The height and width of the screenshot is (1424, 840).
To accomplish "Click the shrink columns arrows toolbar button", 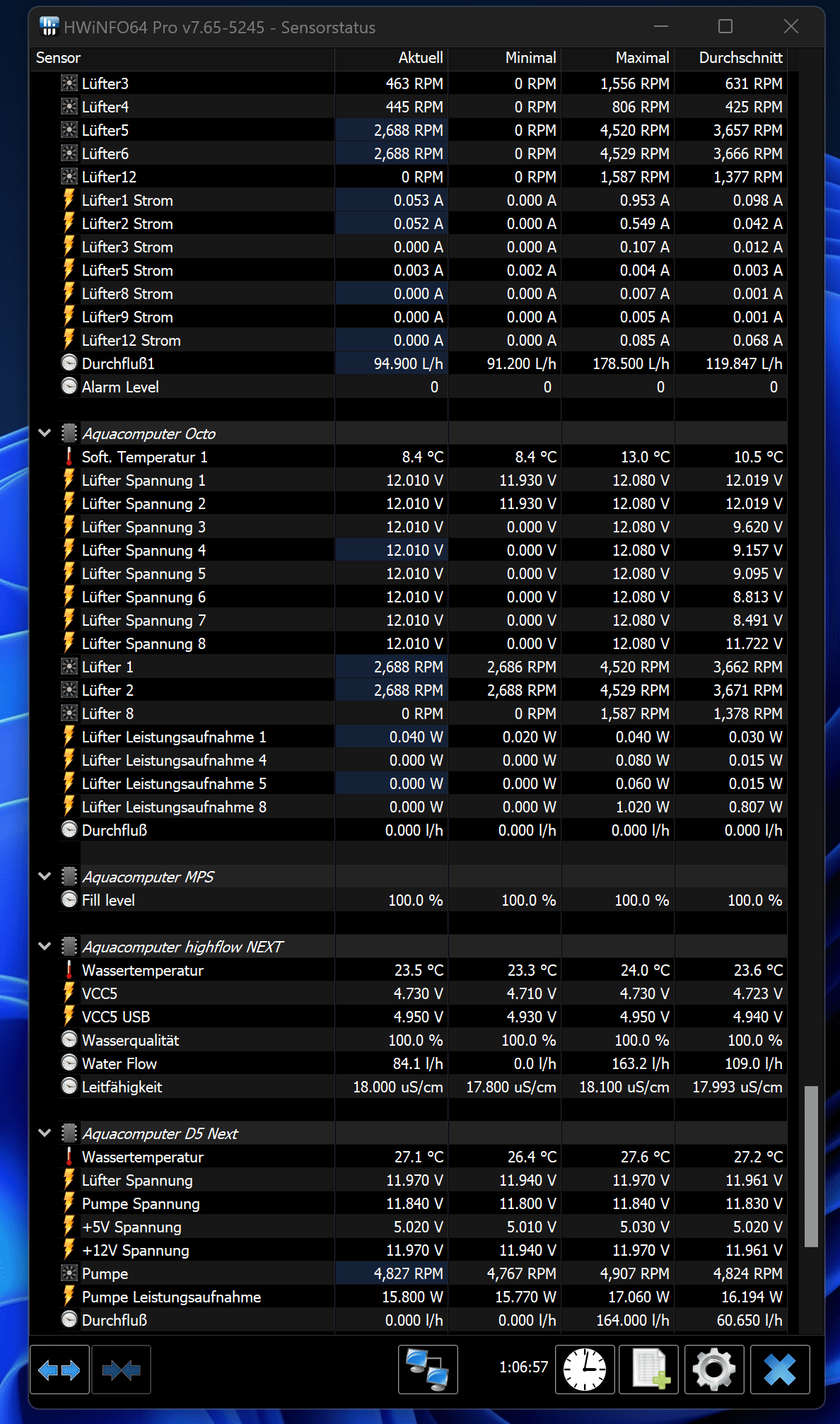I will (121, 1370).
